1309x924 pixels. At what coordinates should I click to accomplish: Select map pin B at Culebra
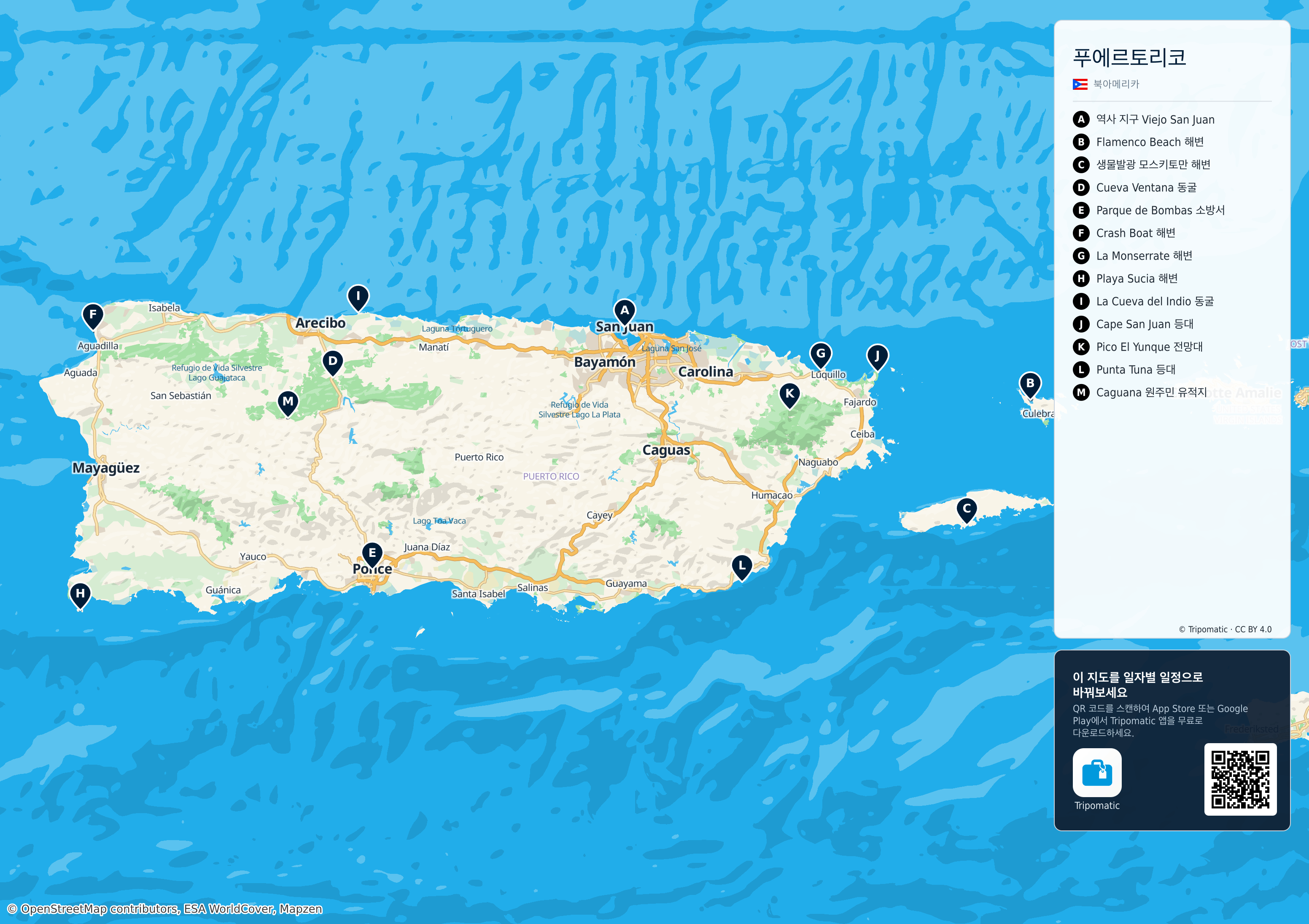(x=1030, y=385)
